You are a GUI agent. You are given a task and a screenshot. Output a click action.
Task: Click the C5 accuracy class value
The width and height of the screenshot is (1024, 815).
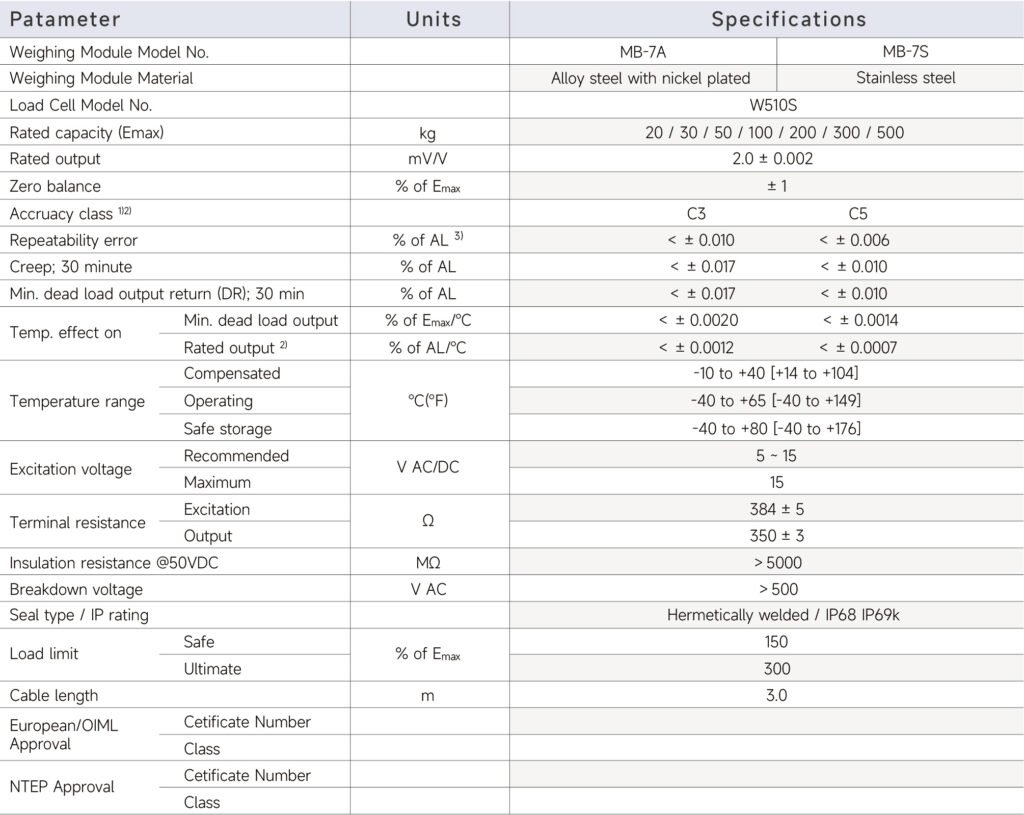[x=858, y=213]
